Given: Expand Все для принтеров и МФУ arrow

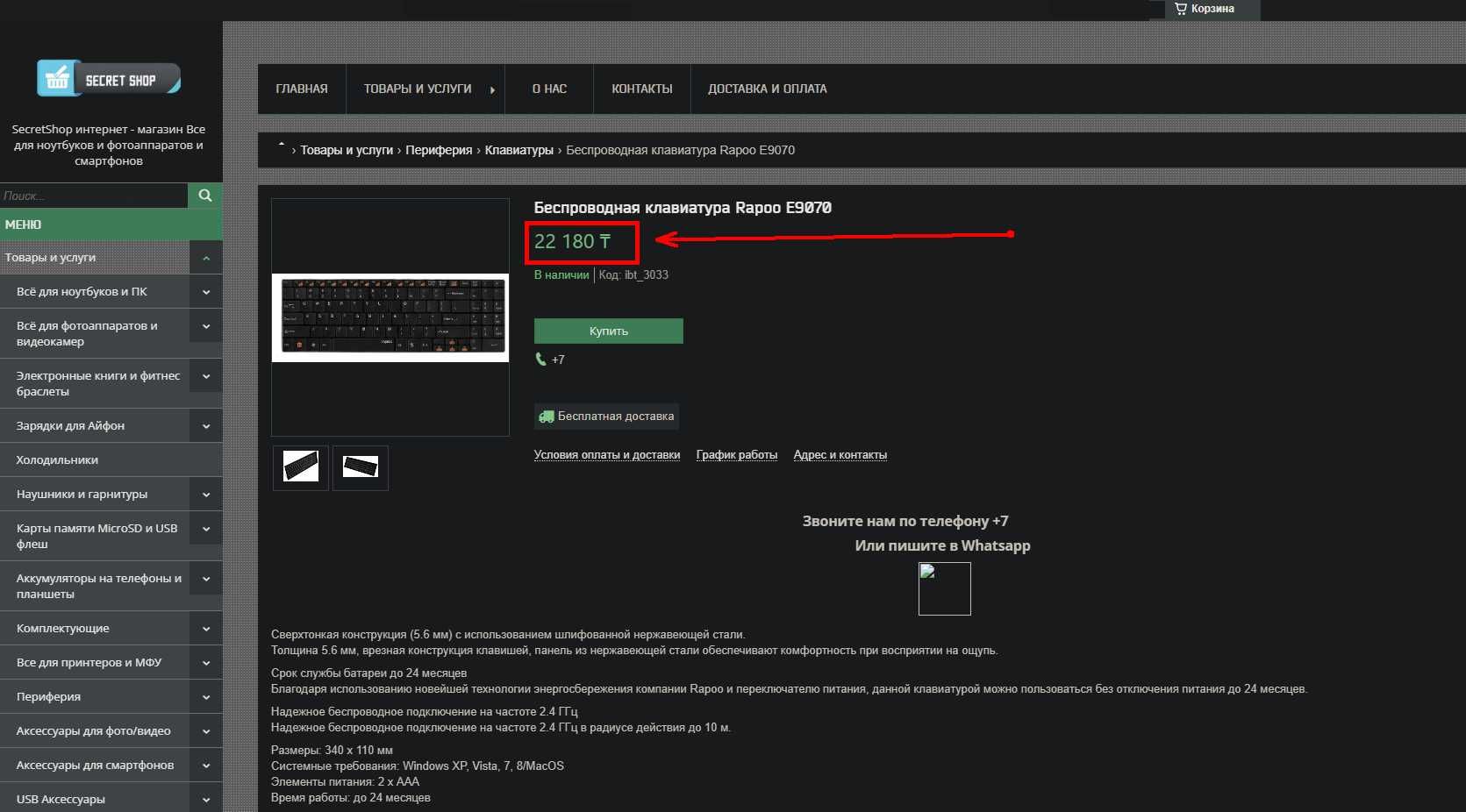Looking at the screenshot, I should coord(206,663).
